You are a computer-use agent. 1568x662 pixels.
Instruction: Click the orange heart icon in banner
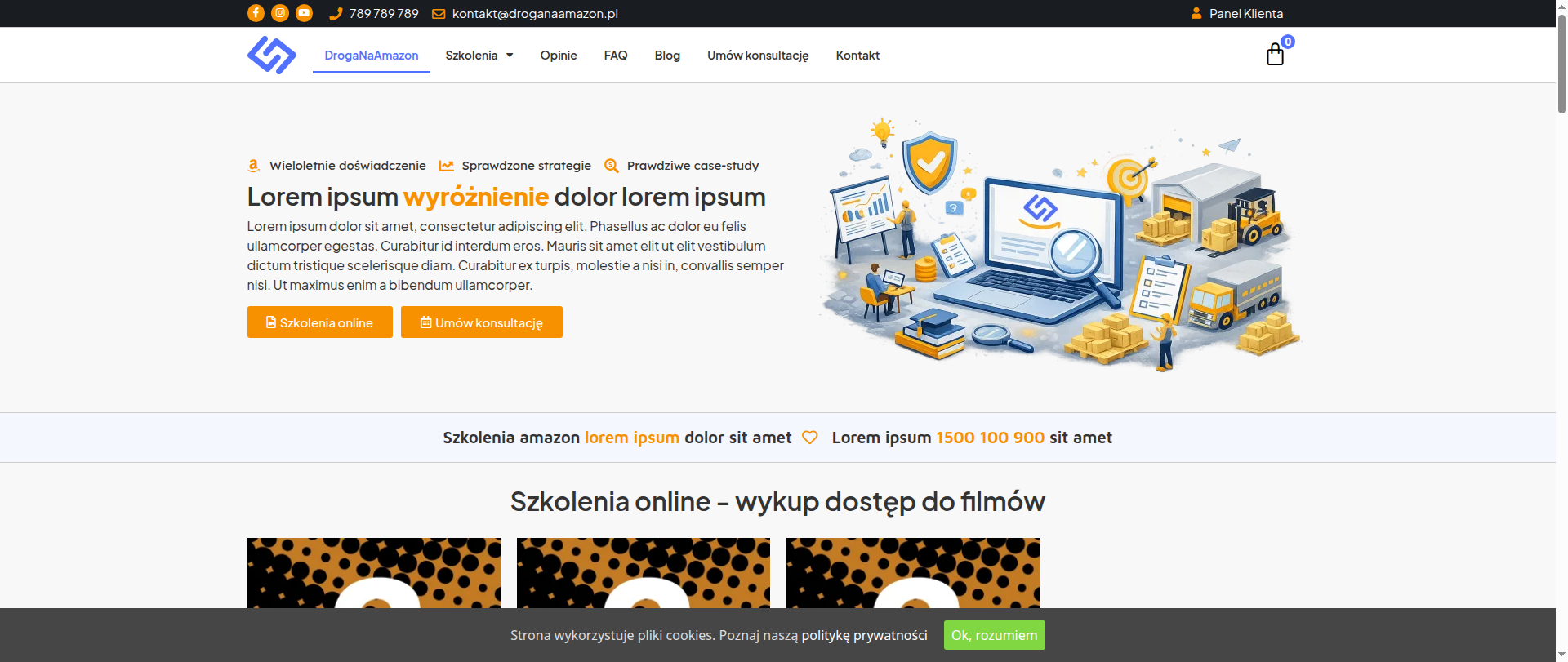pos(809,438)
